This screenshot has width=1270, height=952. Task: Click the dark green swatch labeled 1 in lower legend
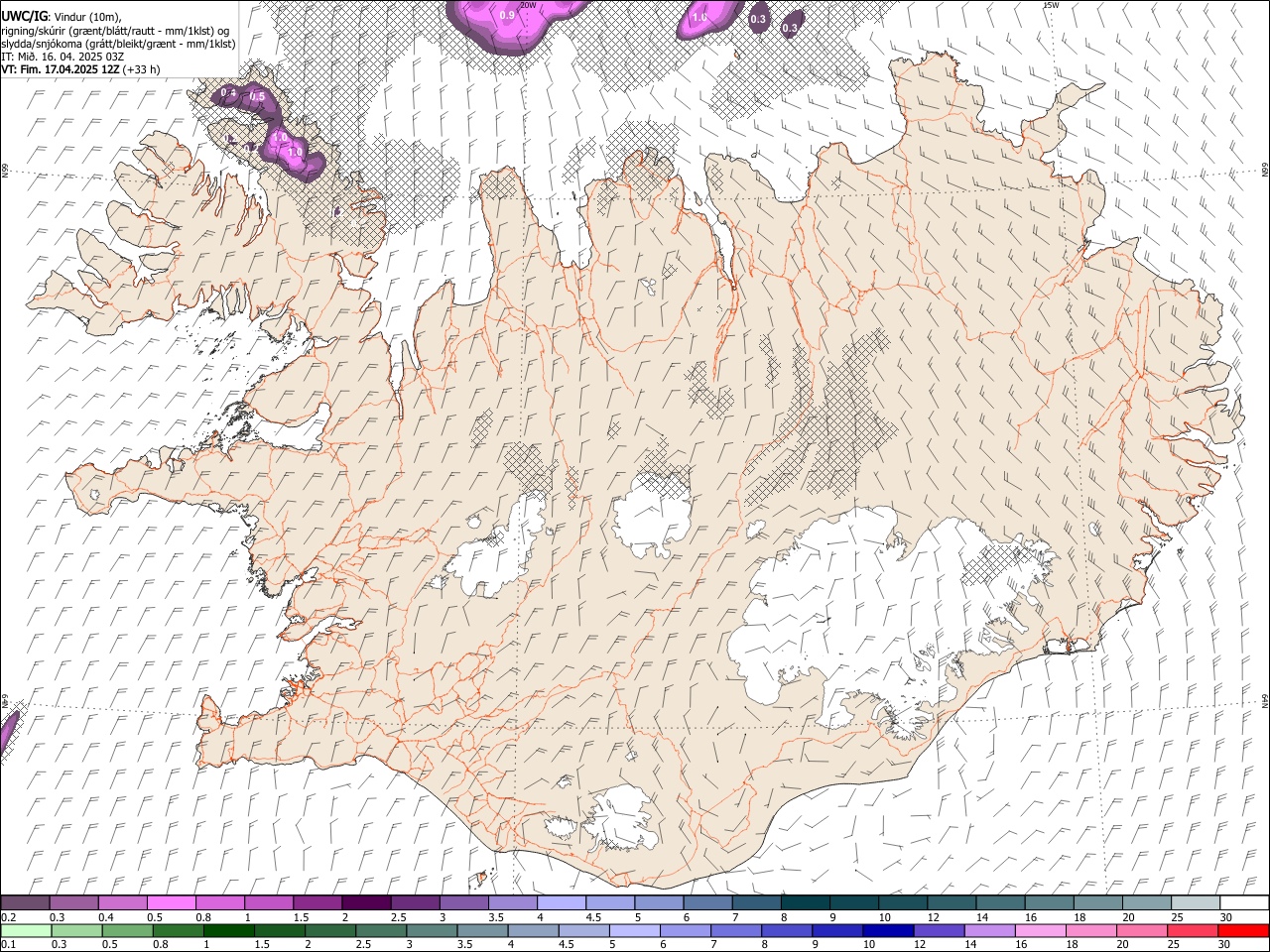coord(228,930)
